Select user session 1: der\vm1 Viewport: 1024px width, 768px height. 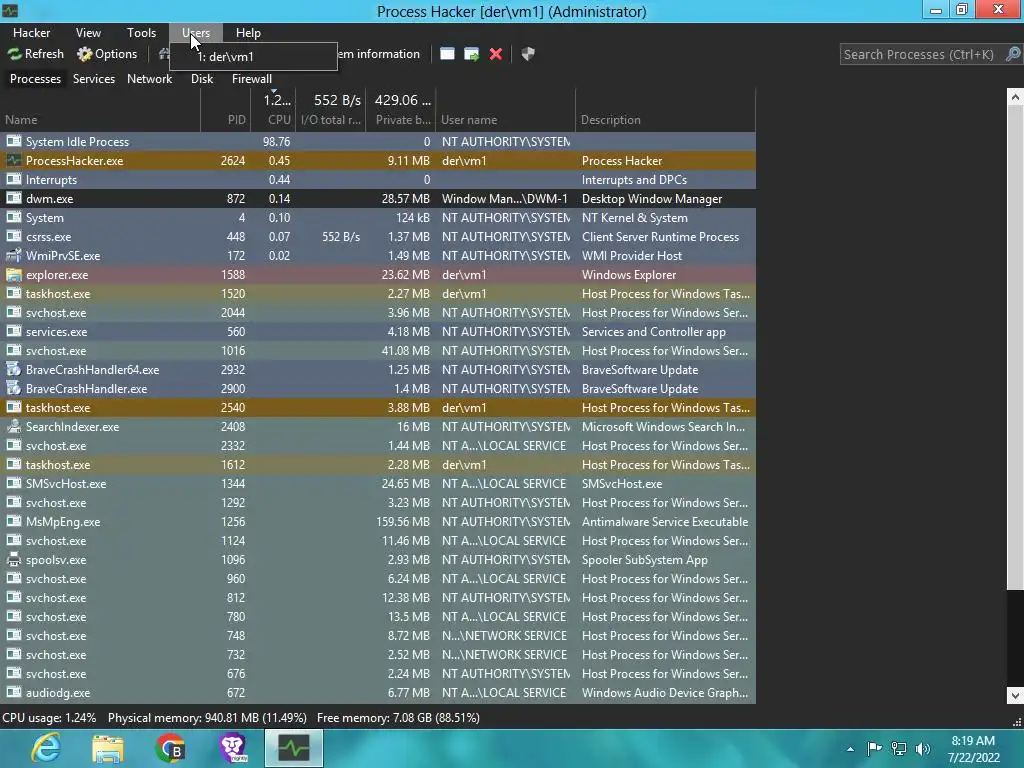tap(253, 57)
